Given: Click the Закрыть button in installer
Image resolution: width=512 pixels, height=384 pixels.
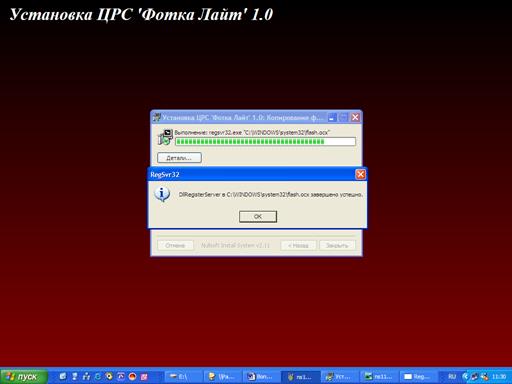Looking at the screenshot, I should tap(337, 245).
